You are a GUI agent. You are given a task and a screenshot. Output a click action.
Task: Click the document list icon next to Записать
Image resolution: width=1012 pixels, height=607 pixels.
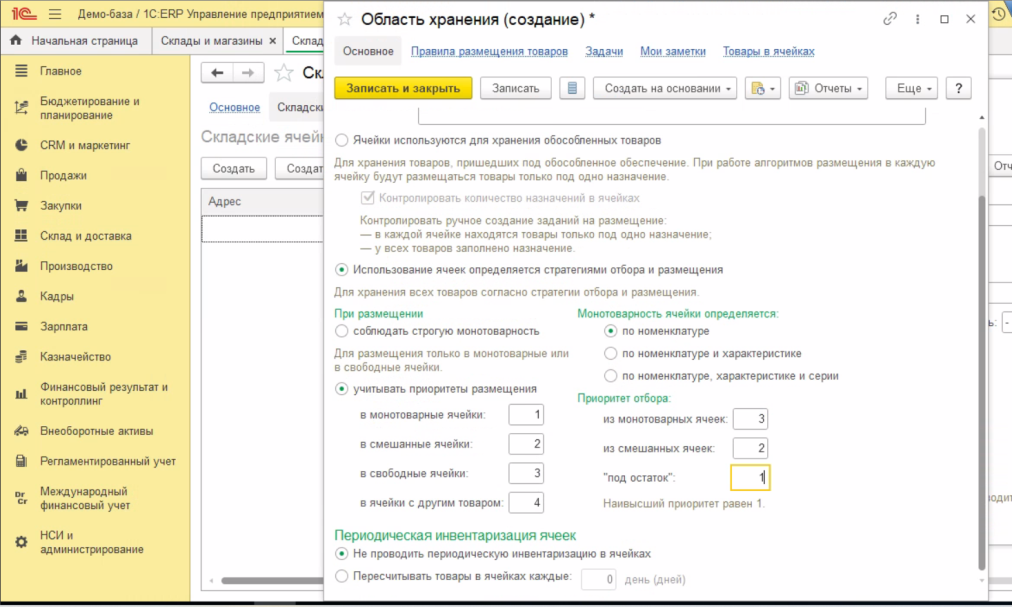(x=572, y=88)
